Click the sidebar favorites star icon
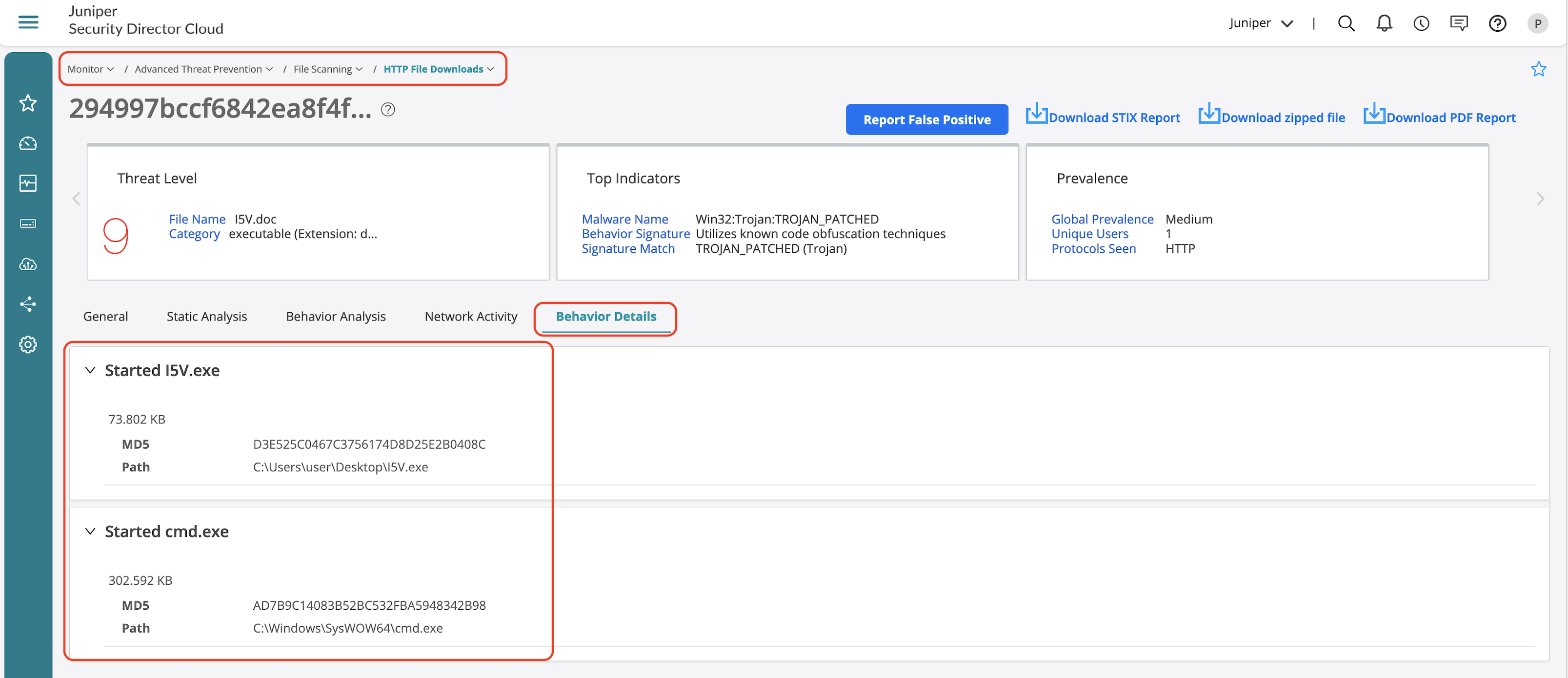The width and height of the screenshot is (1568, 678). tap(28, 103)
